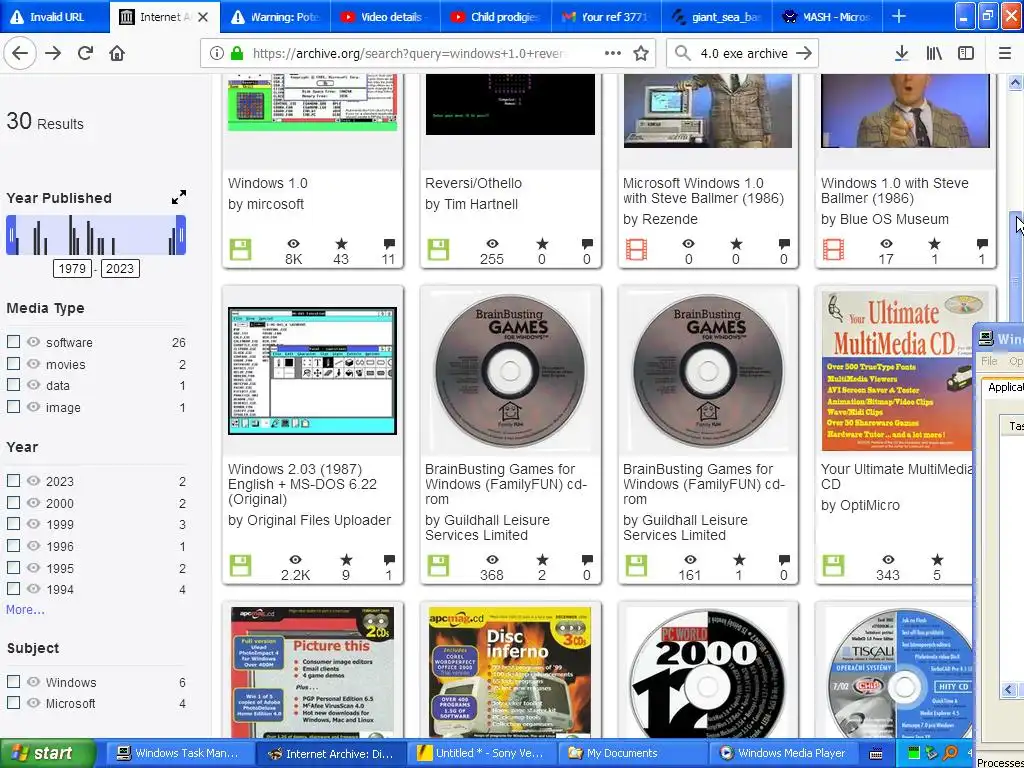Switch to the Video details tab

point(385,17)
